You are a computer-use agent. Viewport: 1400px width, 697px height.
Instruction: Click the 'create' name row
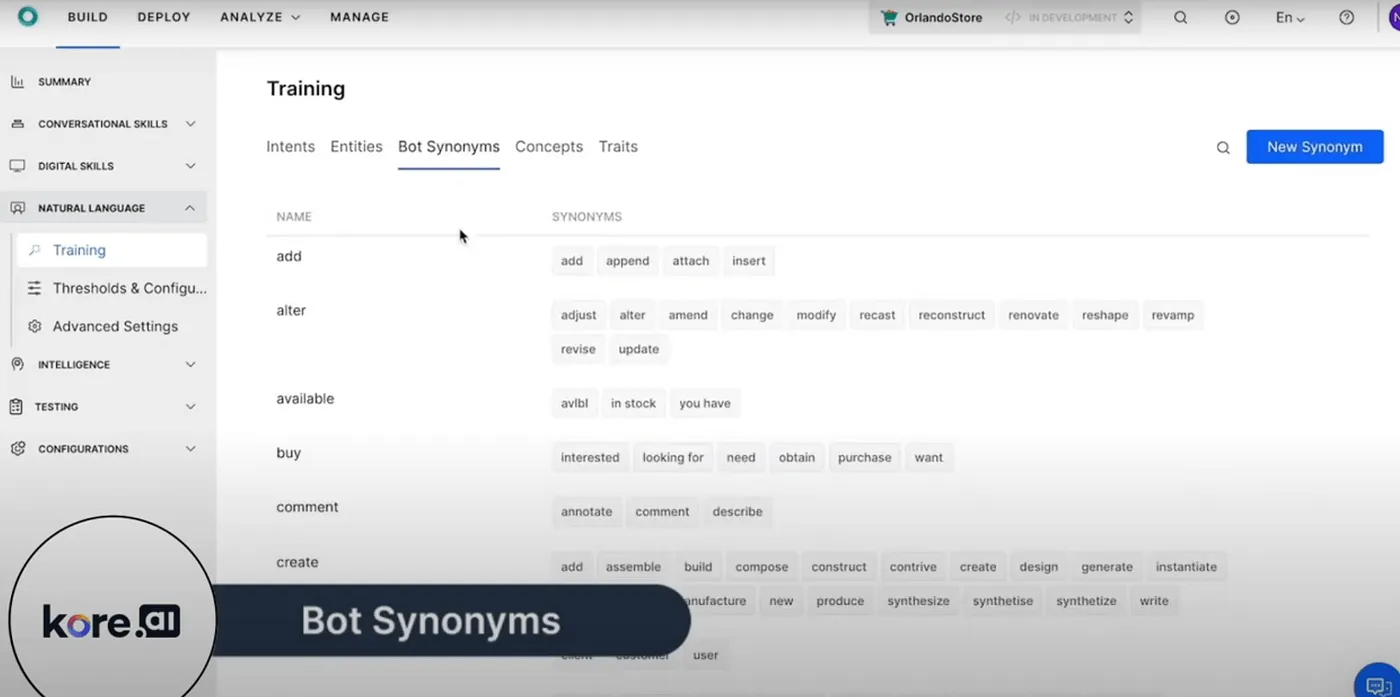[x=297, y=562]
